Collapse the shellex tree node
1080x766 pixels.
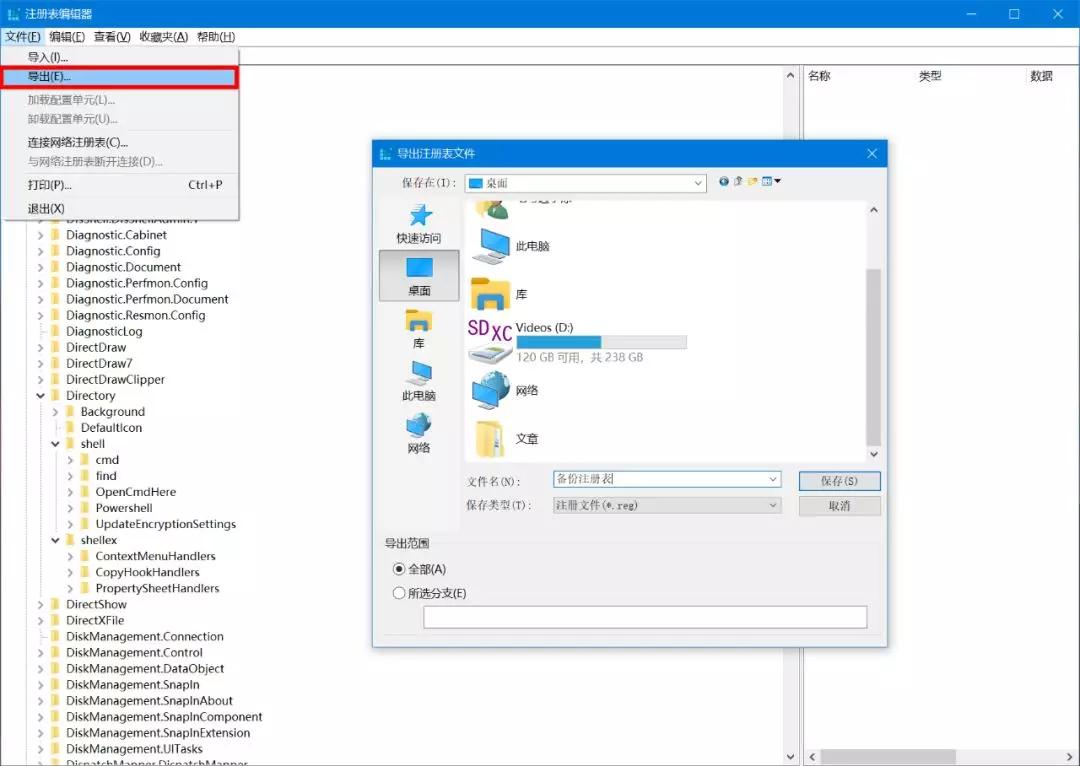click(x=56, y=540)
